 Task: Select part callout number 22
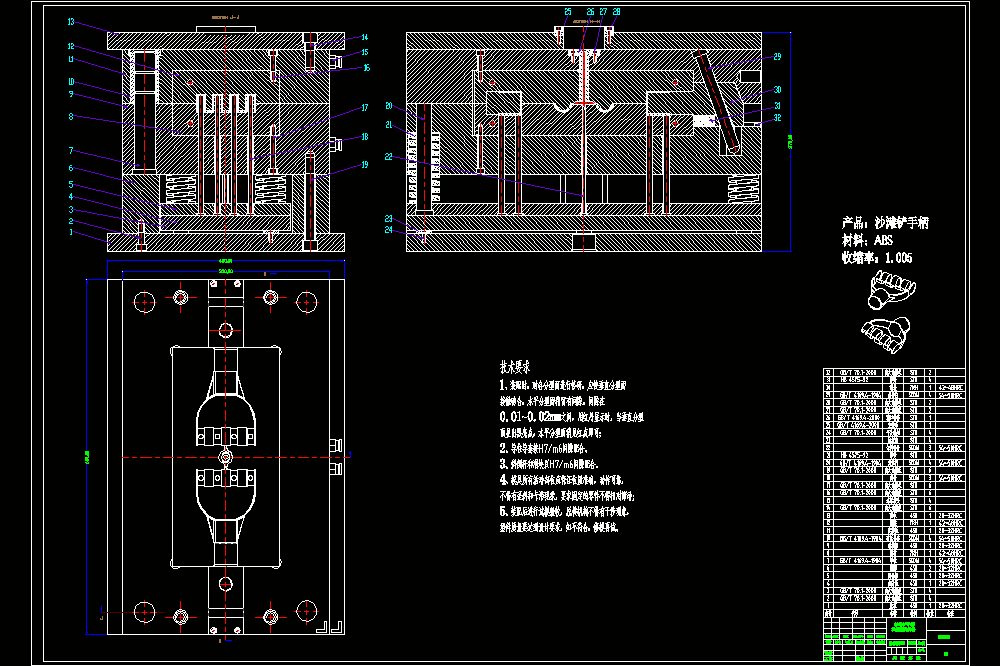click(x=389, y=157)
